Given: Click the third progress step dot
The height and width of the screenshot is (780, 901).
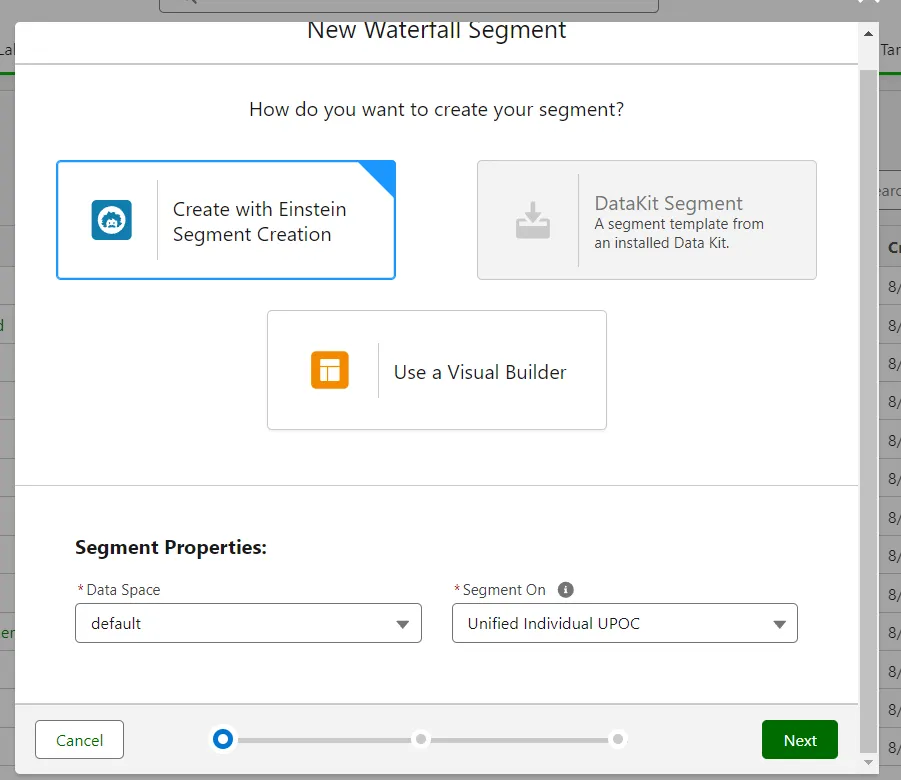Looking at the screenshot, I should coord(618,739).
